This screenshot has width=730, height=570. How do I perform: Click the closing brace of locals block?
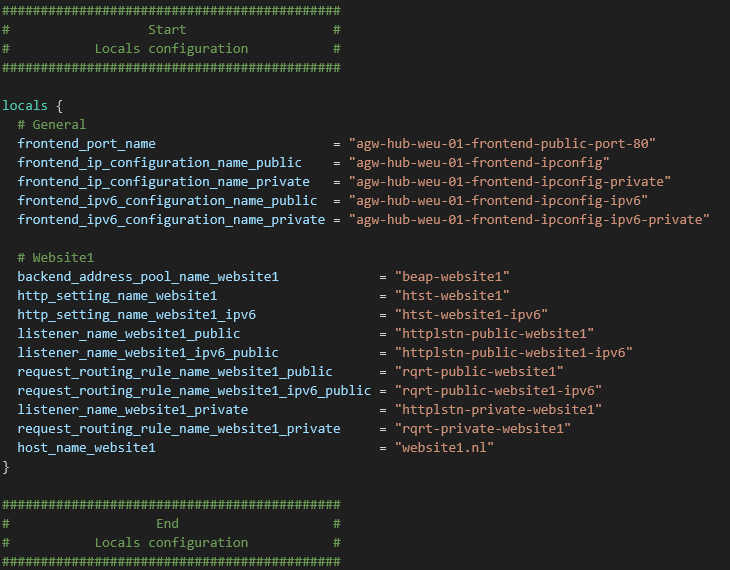click(x=6, y=466)
